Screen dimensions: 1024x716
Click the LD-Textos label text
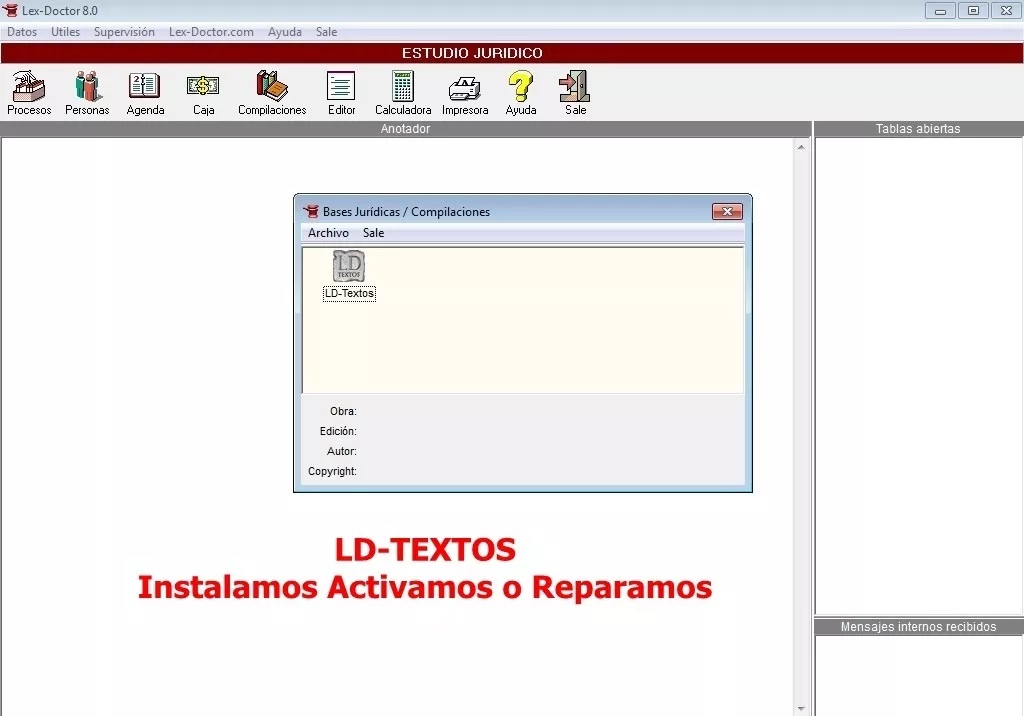pyautogui.click(x=349, y=293)
